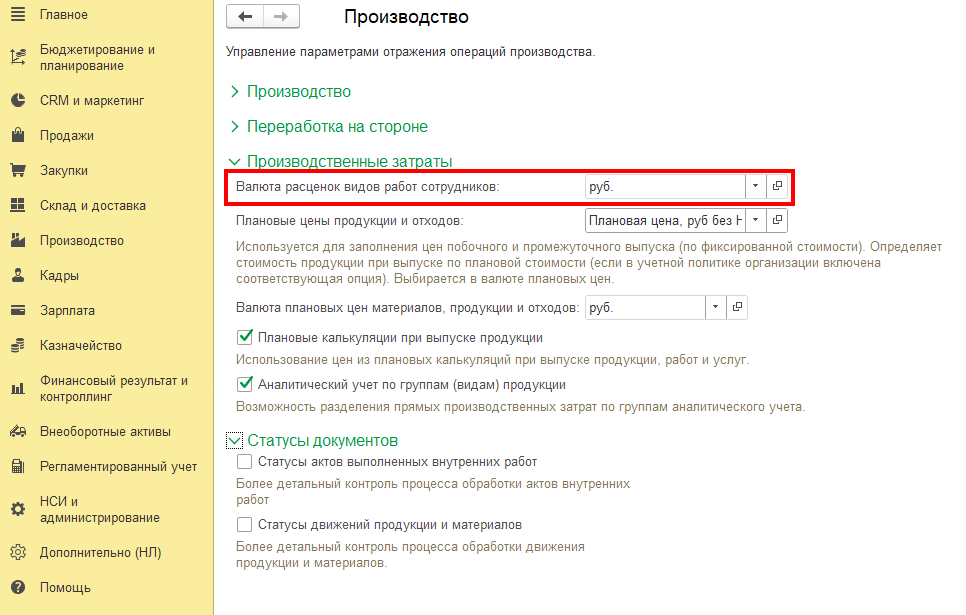Click the Валюта плановых цен field showing руб.

645,308
